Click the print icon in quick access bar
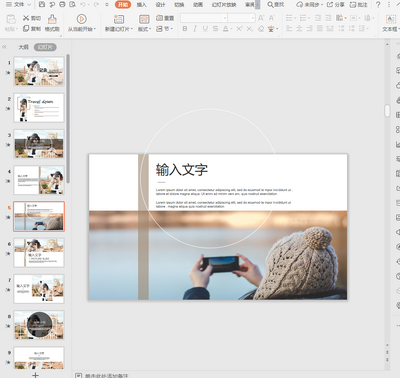 (62, 4)
